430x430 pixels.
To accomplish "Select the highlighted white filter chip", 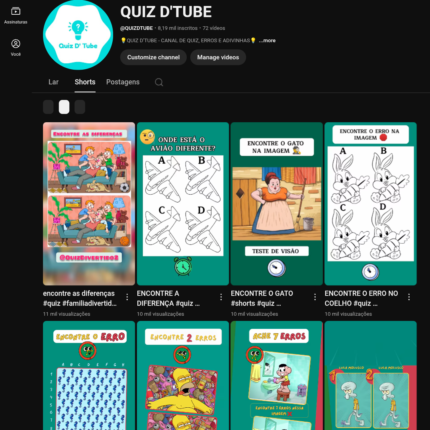I will point(64,107).
